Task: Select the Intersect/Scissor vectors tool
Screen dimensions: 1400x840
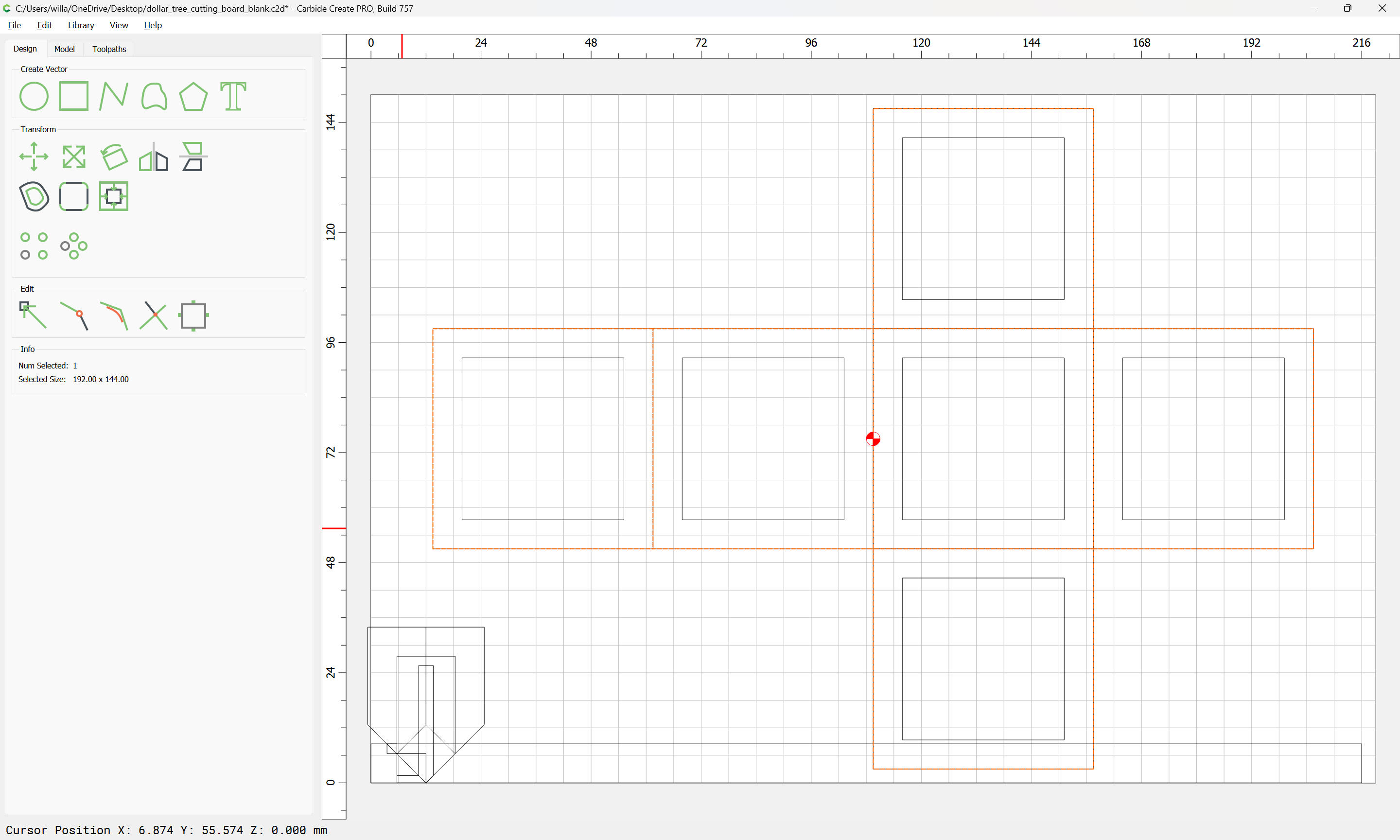Action: 154,315
